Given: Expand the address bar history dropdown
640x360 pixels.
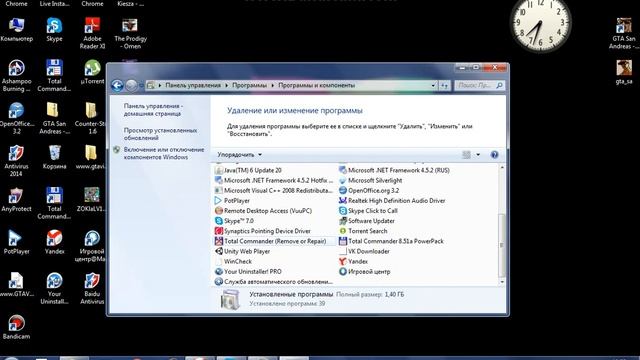Looking at the screenshot, I should tap(433, 85).
